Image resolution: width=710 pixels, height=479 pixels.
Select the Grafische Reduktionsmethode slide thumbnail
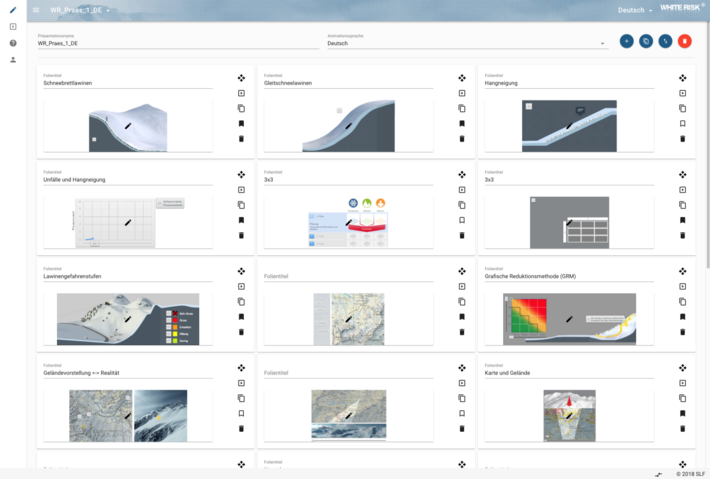click(567, 319)
